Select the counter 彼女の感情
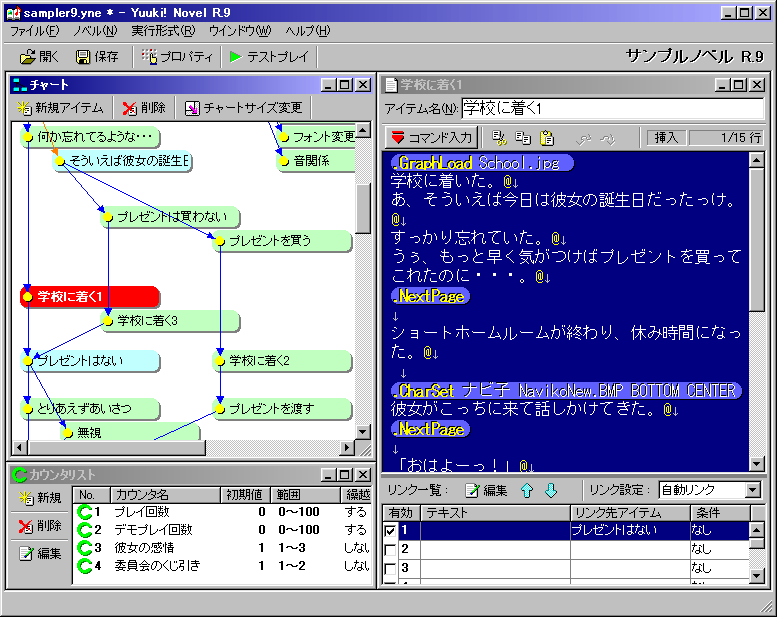 pos(223,548)
